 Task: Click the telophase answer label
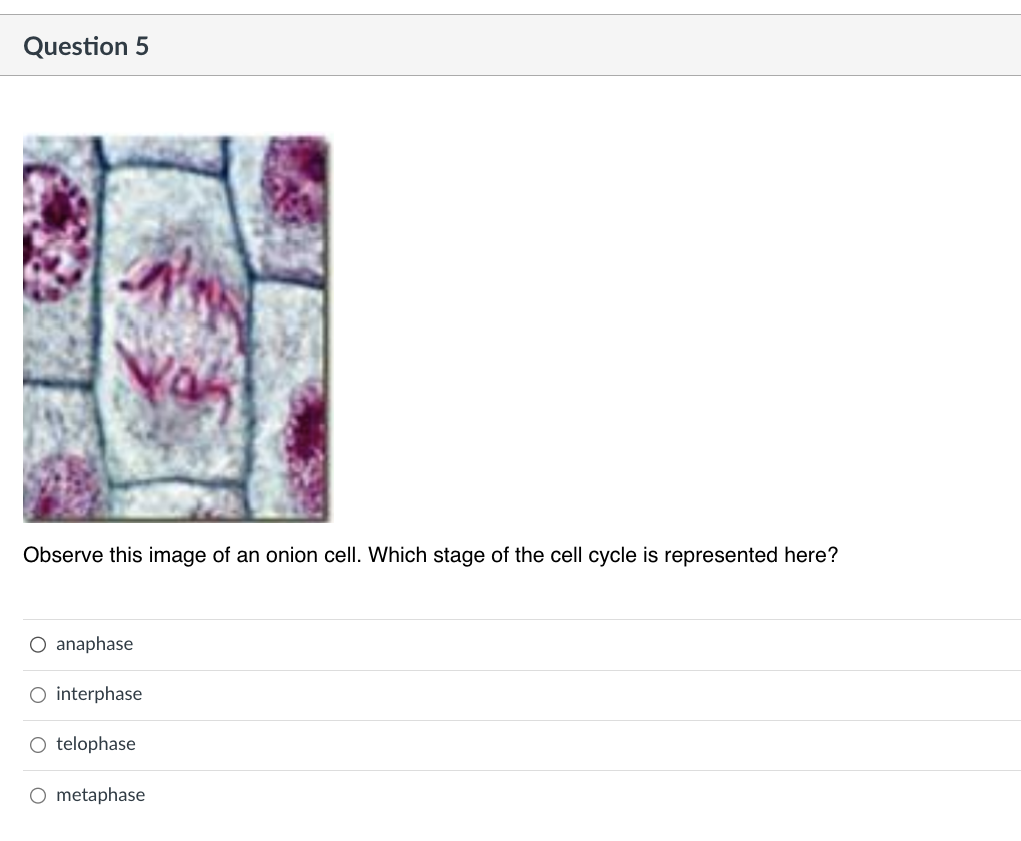click(x=95, y=744)
